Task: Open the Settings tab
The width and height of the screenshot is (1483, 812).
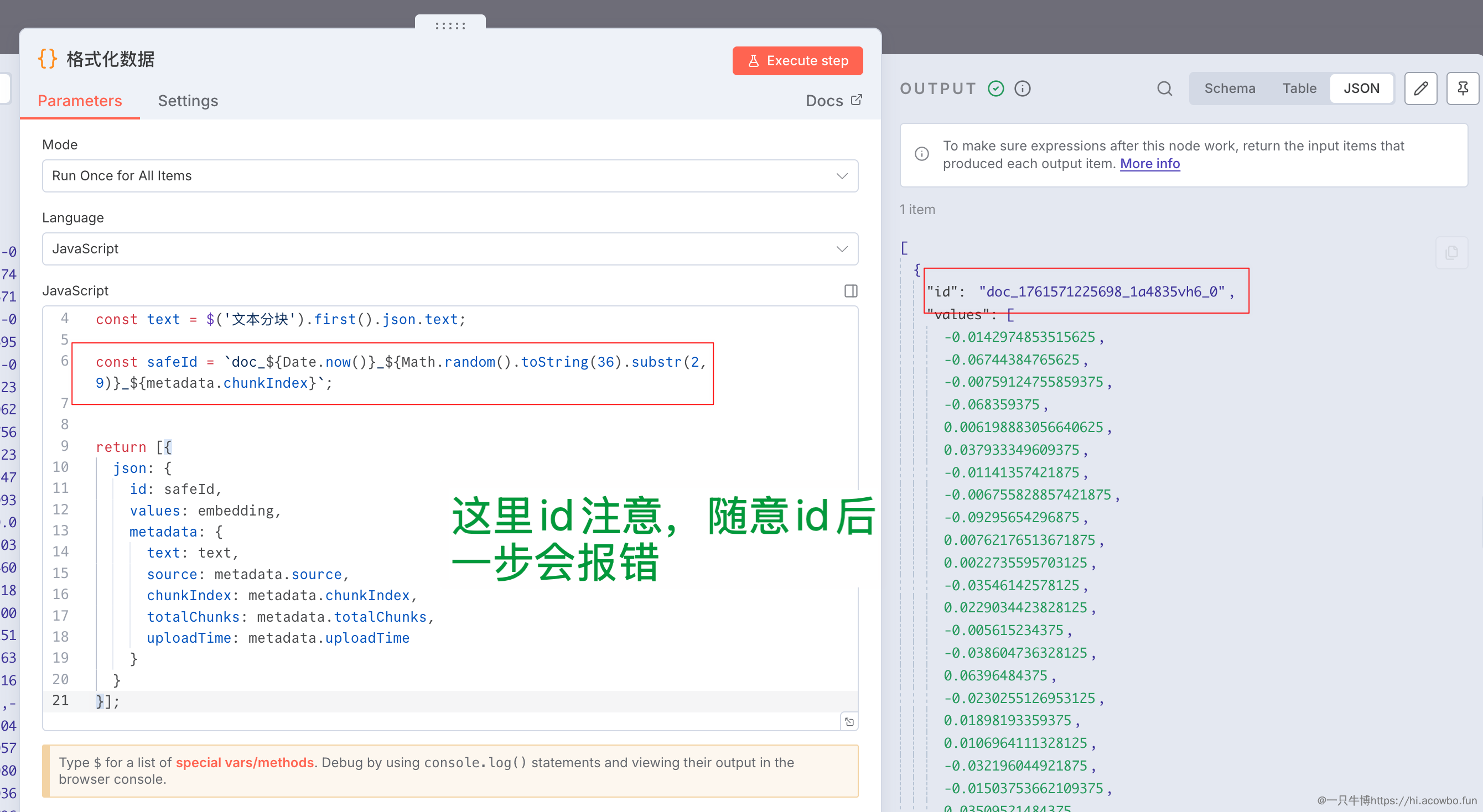Action: [188, 101]
